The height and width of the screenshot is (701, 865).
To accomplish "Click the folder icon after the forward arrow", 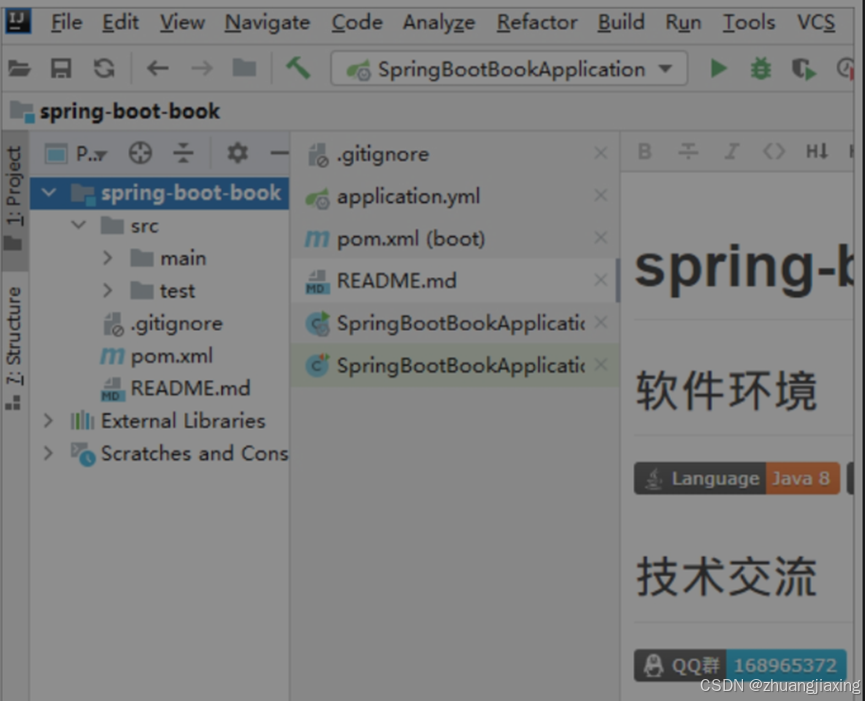I will click(x=244, y=68).
